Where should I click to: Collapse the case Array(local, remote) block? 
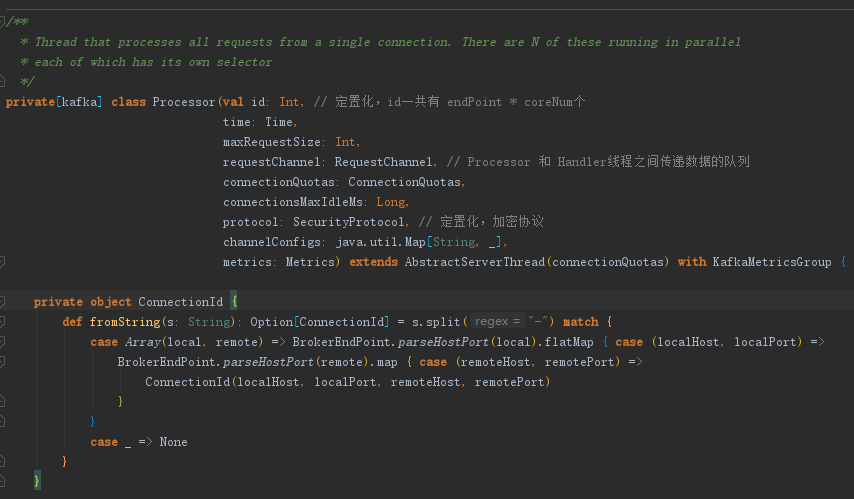point(3,342)
